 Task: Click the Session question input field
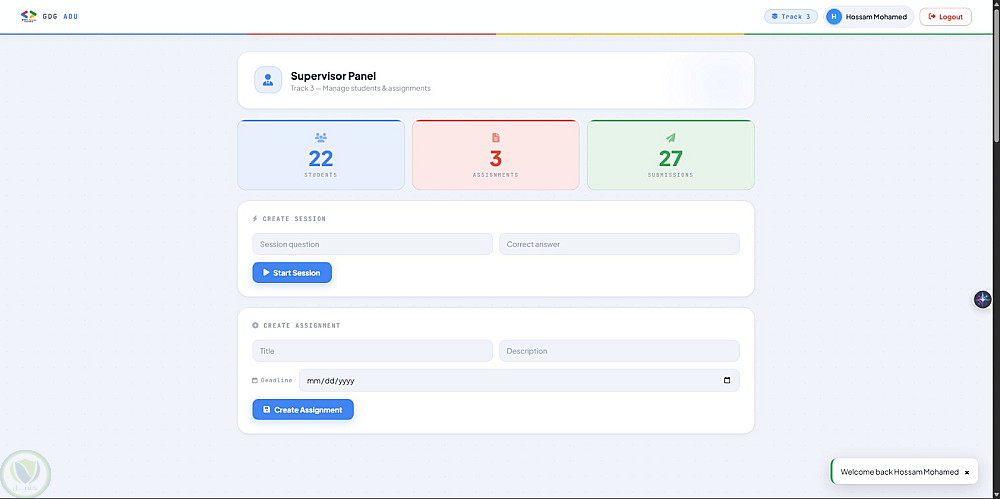point(372,244)
